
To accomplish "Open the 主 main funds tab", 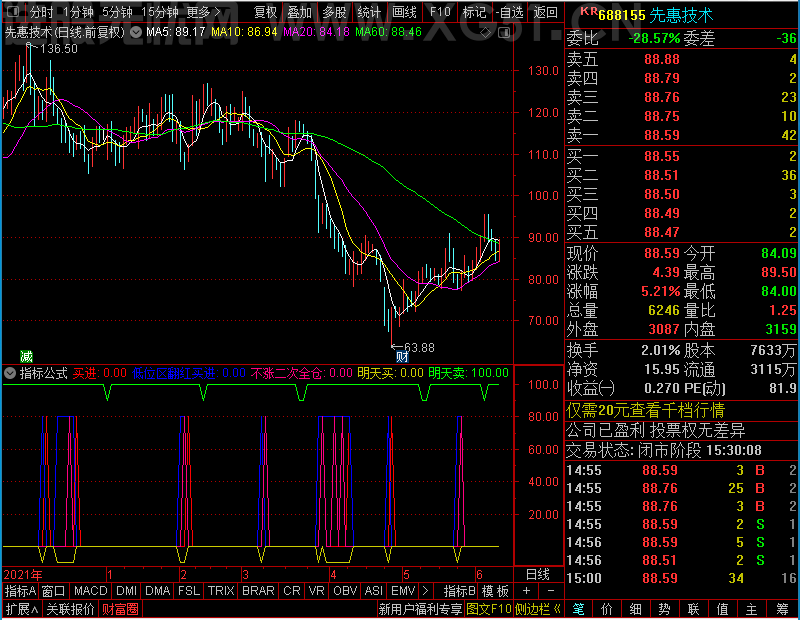I will pyautogui.click(x=752, y=609).
